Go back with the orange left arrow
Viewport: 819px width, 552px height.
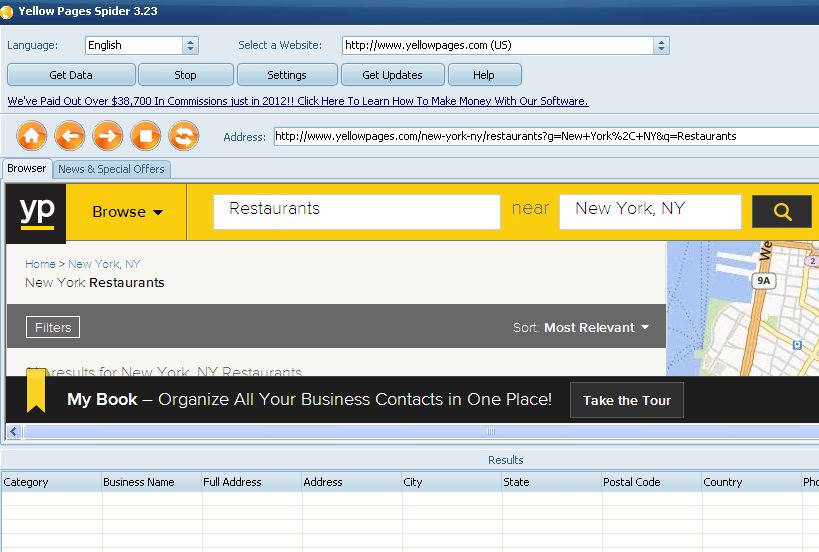coord(70,136)
